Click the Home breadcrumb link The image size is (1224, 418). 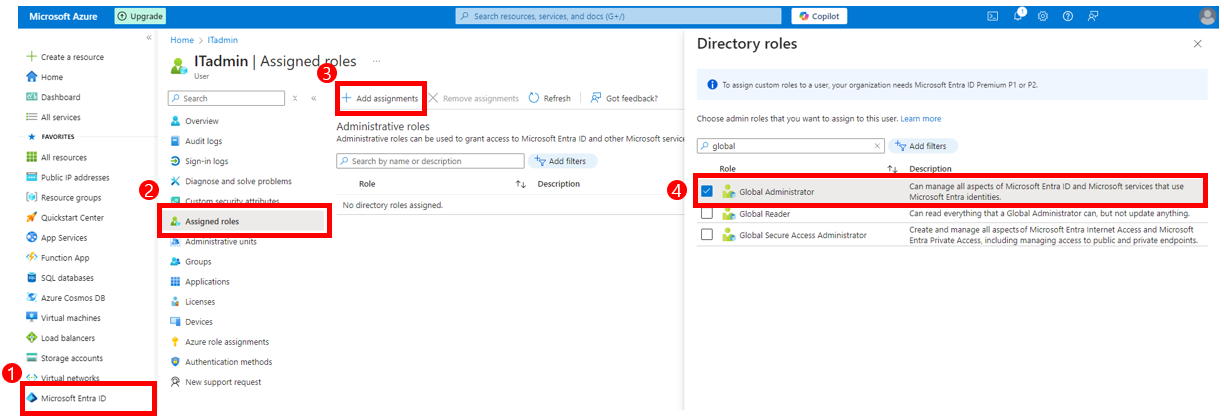point(182,40)
